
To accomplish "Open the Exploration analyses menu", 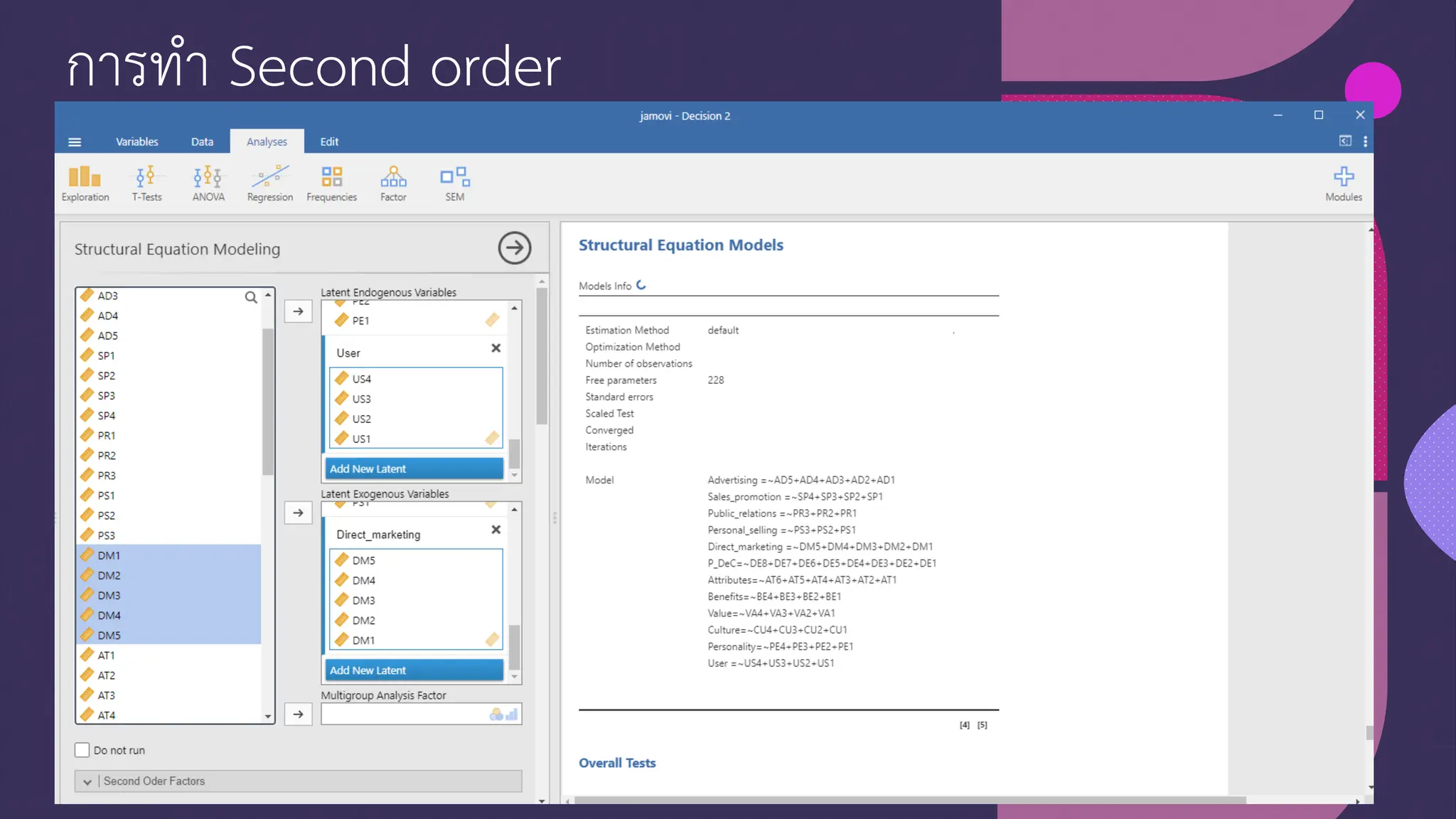I will [85, 183].
